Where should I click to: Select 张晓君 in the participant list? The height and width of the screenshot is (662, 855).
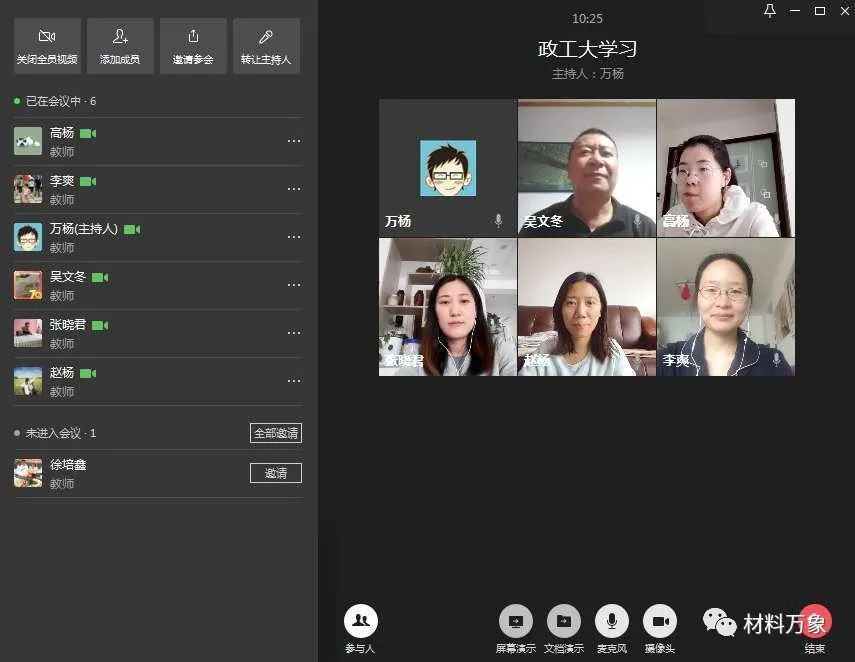(68, 325)
